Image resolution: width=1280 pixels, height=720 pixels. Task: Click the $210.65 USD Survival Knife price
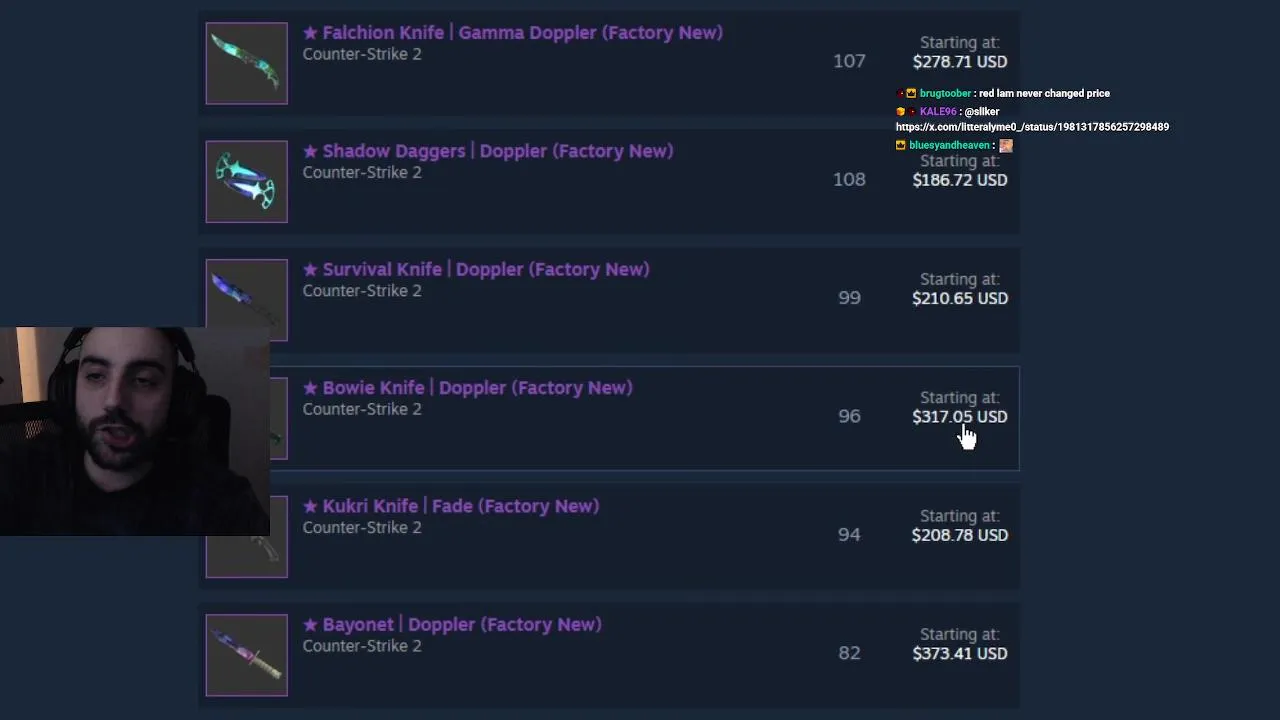959,298
